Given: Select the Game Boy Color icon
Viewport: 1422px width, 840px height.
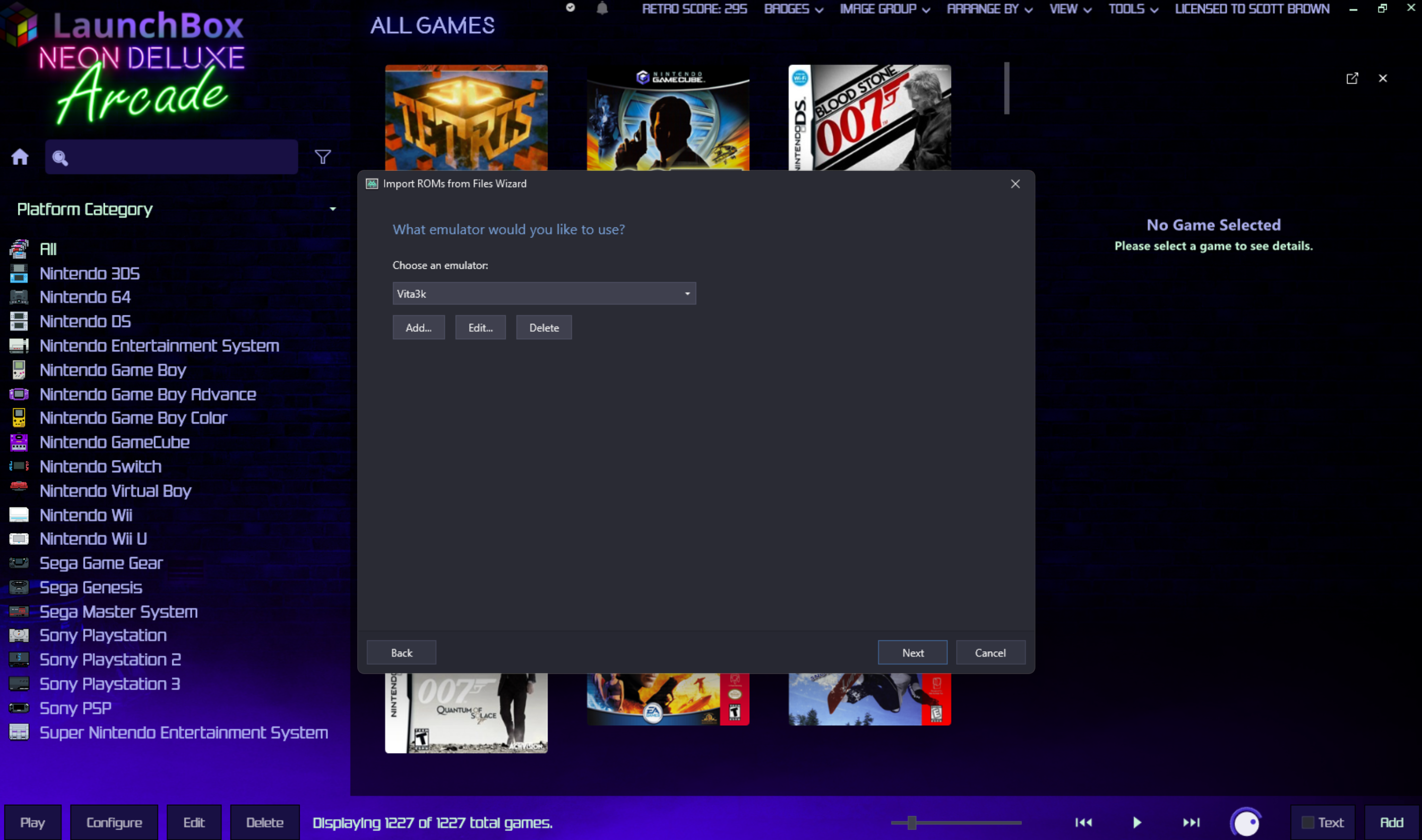Looking at the screenshot, I should [19, 418].
